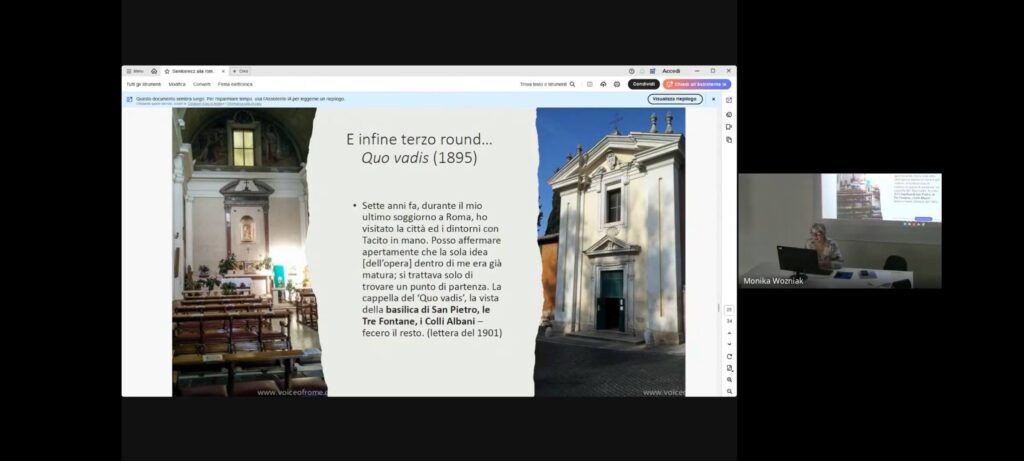Click the upload to cloud icon
The width and height of the screenshot is (1024, 461).
coord(603,84)
